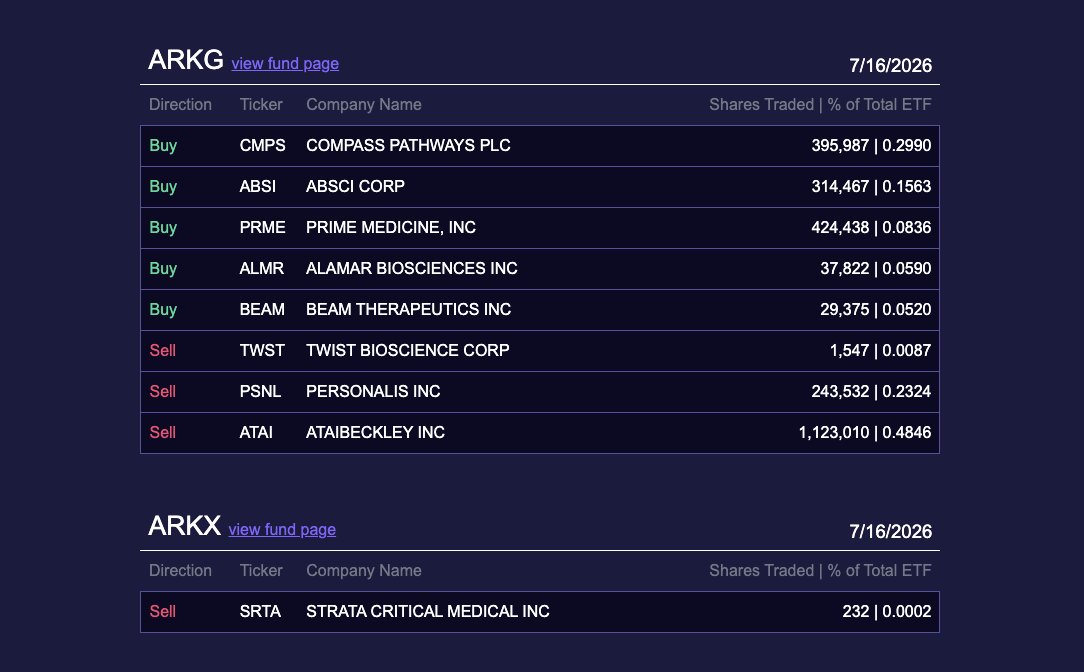
Task: Click the value 232 | 0.0002
Action: pos(887,611)
